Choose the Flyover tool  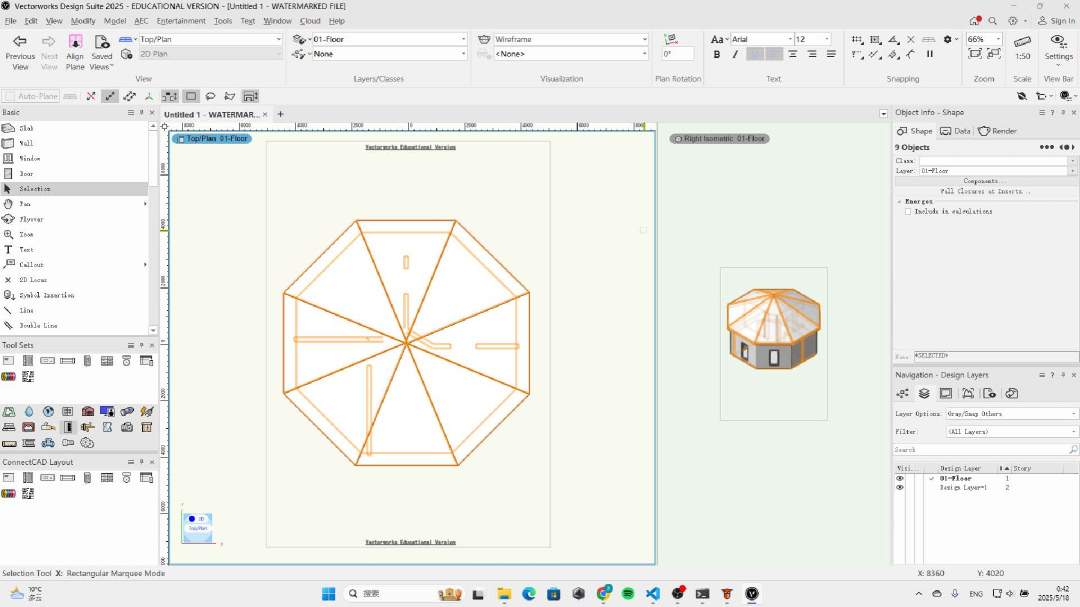[30, 219]
